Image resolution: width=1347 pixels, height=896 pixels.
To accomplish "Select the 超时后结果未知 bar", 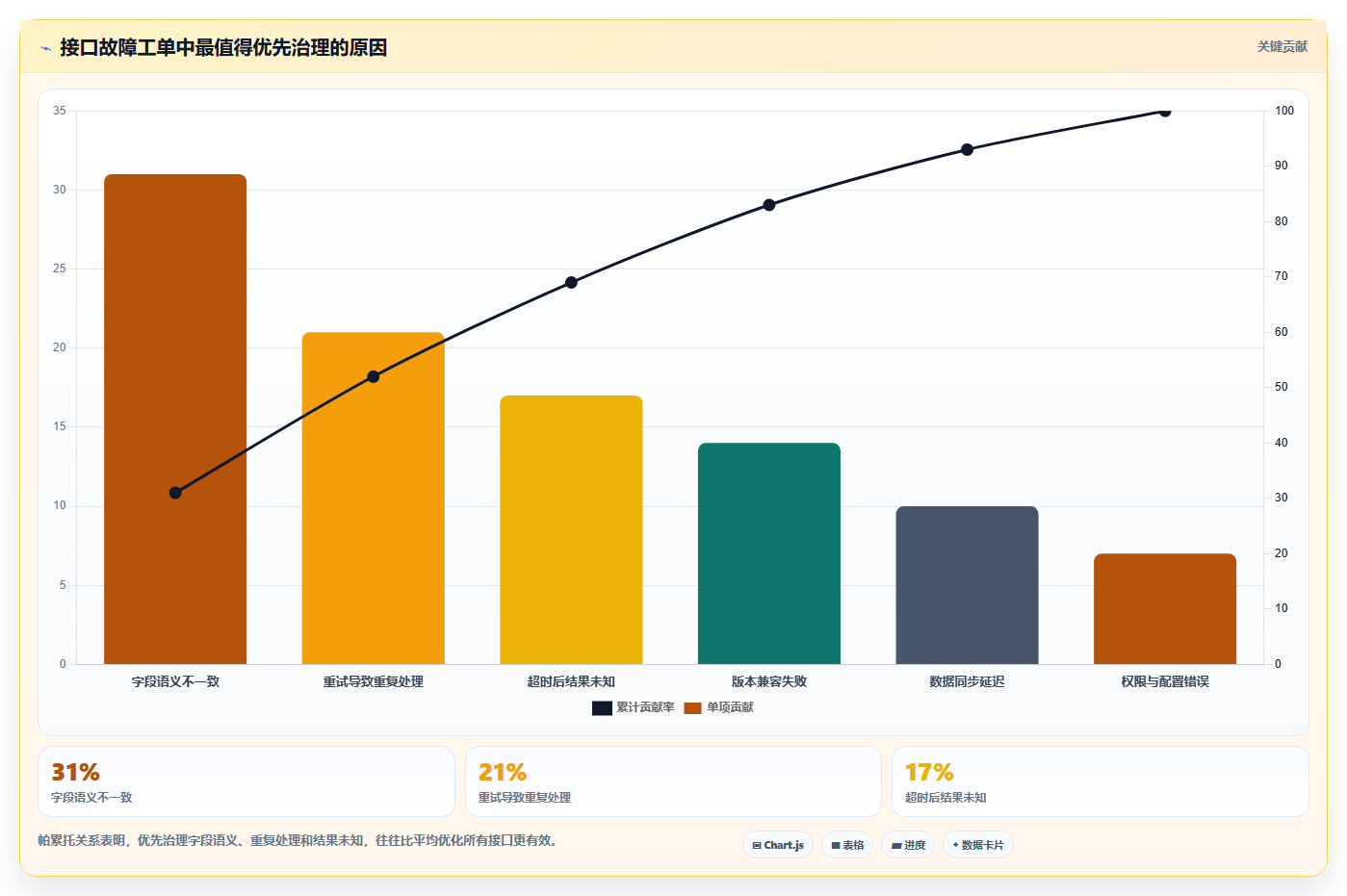I will [x=571, y=529].
